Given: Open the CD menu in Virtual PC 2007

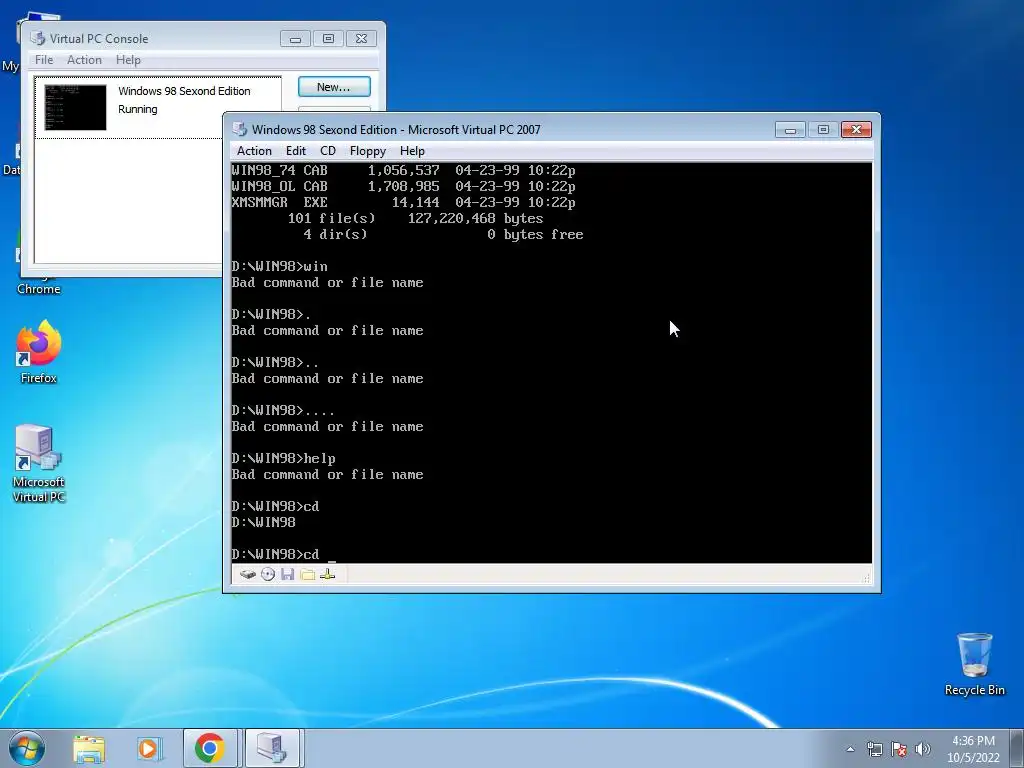Looking at the screenshot, I should pos(328,151).
